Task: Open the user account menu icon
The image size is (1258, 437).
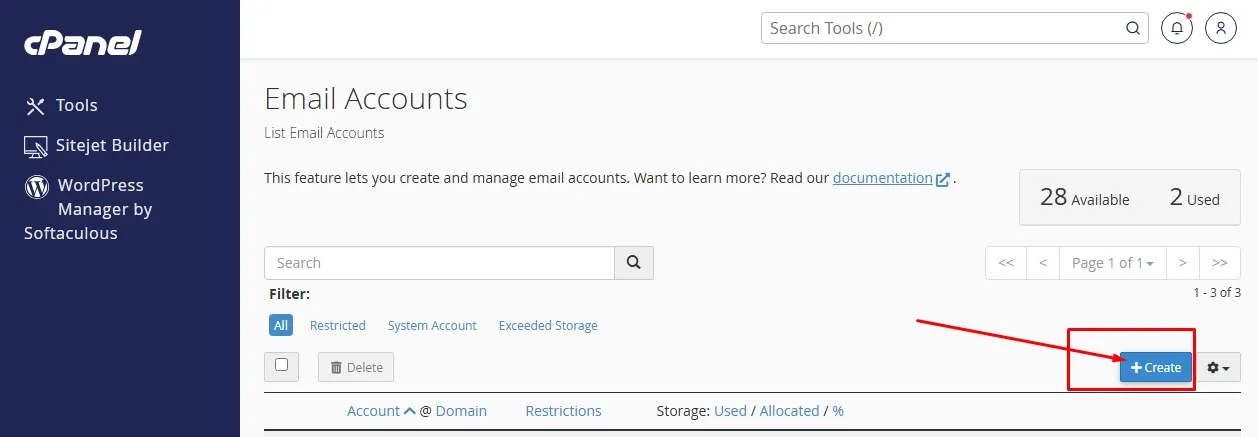Action: point(1221,28)
